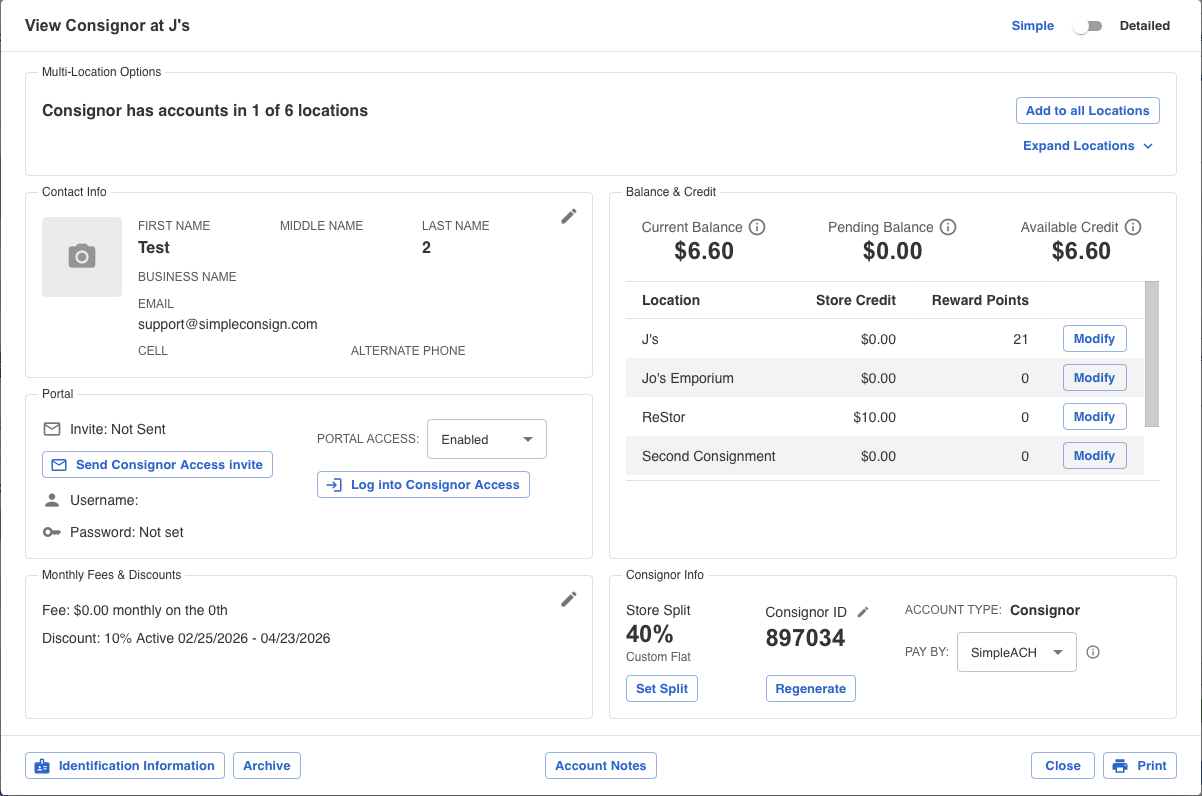This screenshot has height=796, width=1202.
Task: Click the Reward Points column header
Action: coord(980,300)
